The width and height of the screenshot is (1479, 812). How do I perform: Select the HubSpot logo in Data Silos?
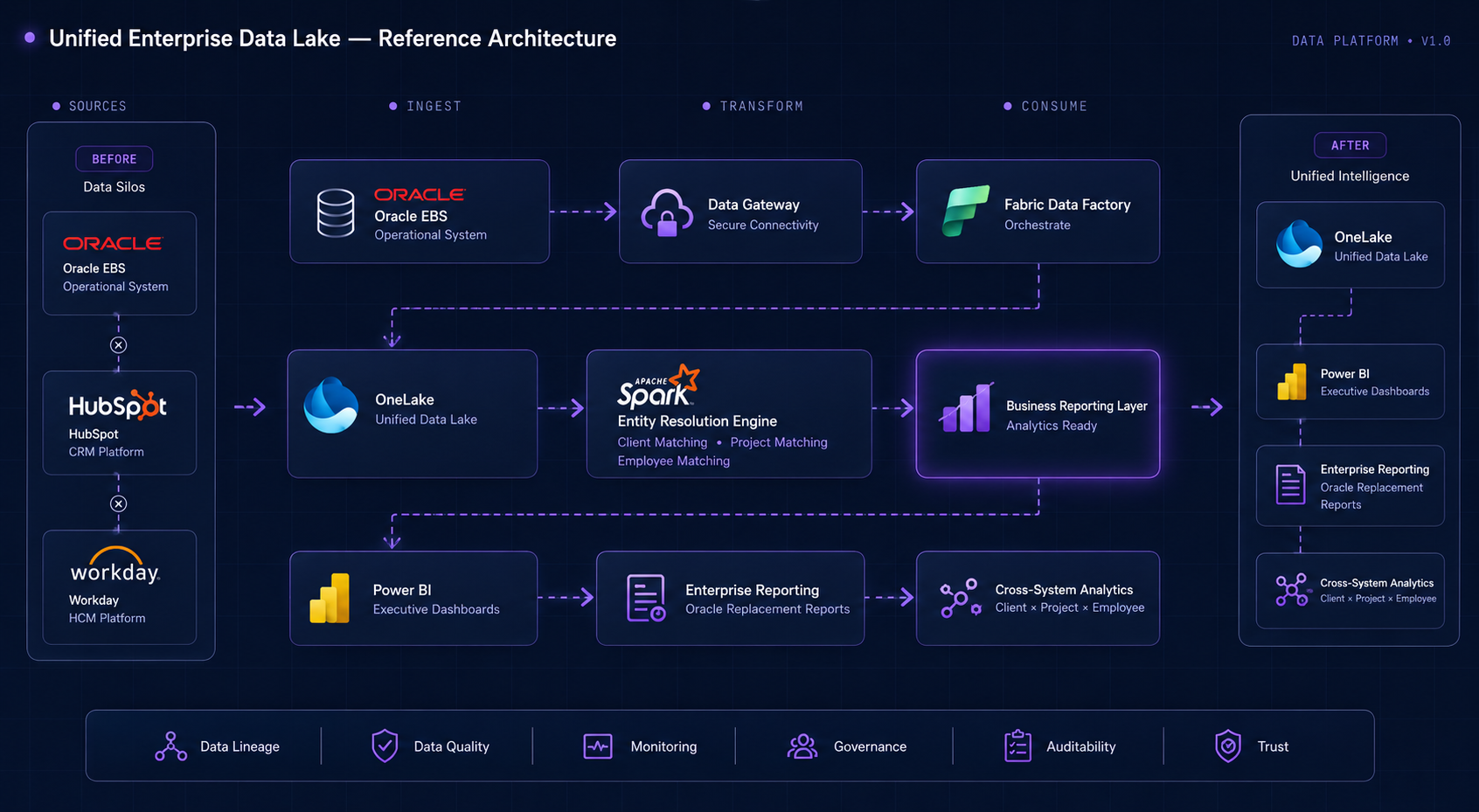tap(118, 406)
